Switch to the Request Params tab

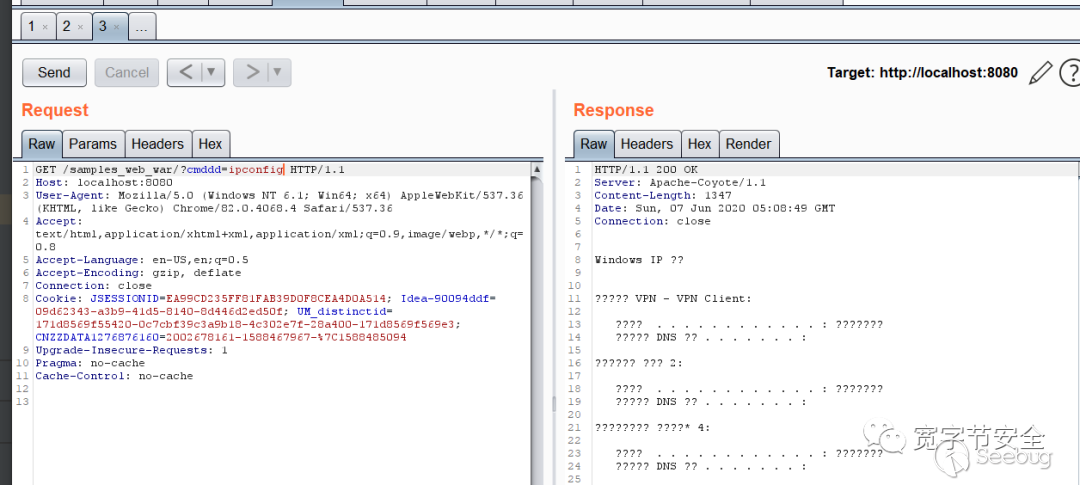click(x=93, y=144)
